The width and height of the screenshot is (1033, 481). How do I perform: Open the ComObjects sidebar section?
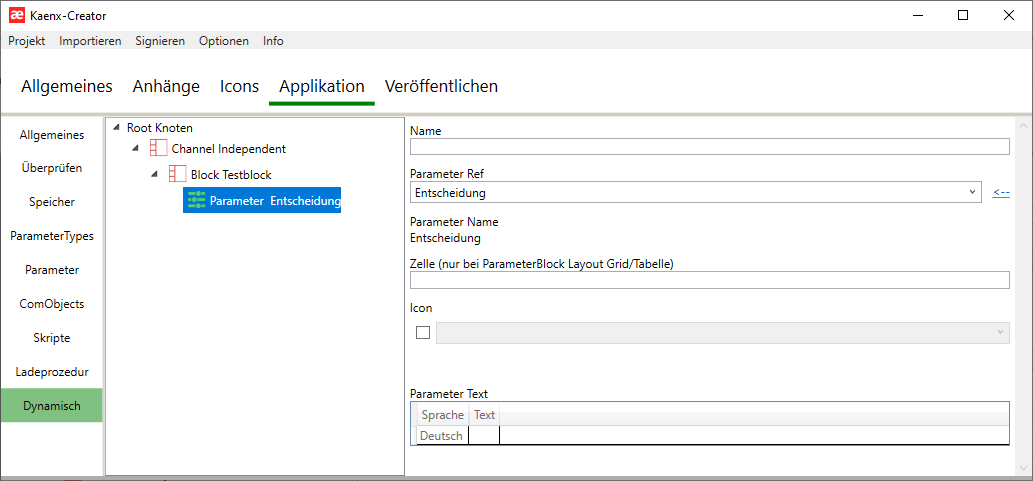(52, 304)
